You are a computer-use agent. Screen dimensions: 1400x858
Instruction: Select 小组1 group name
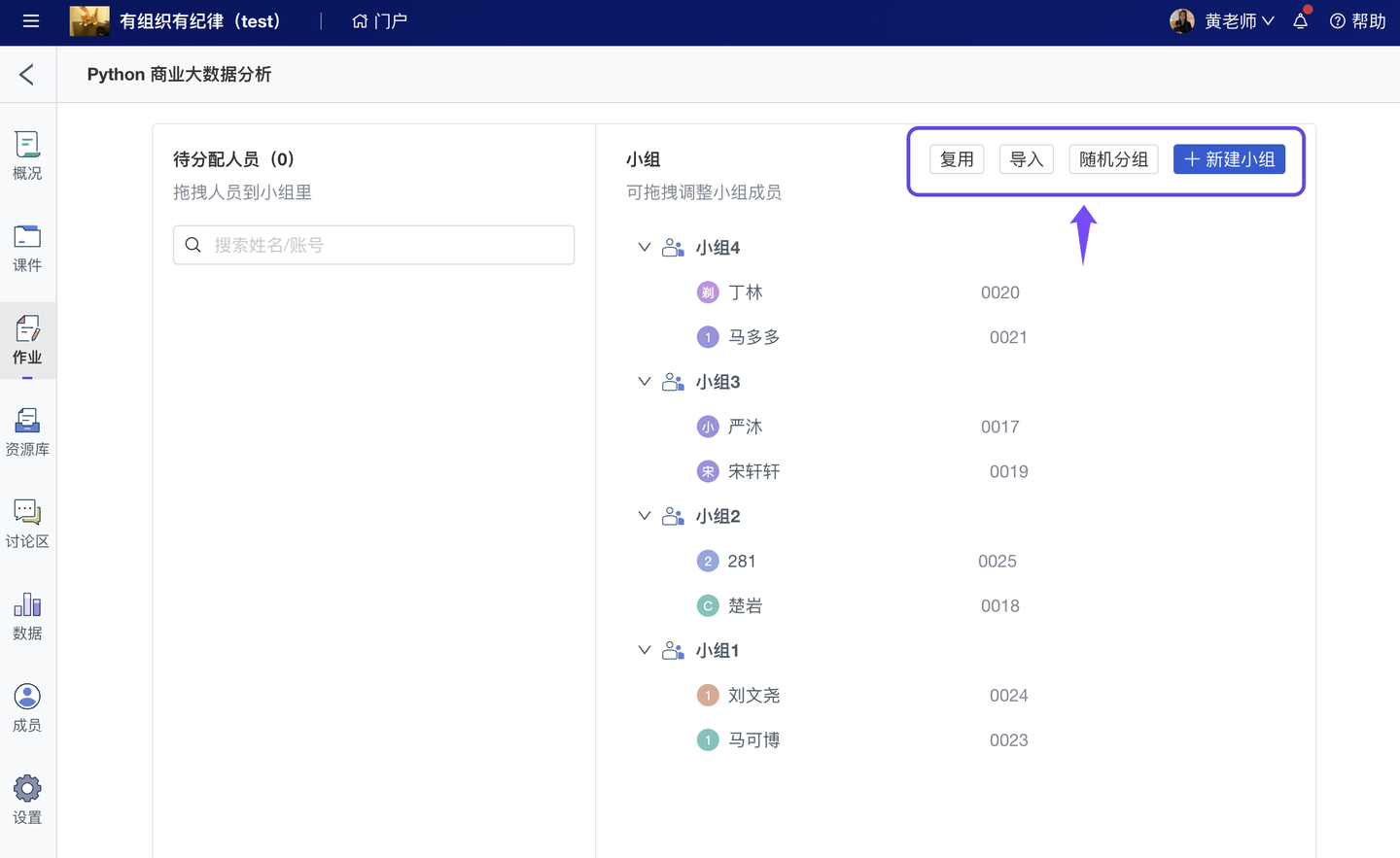pos(717,650)
